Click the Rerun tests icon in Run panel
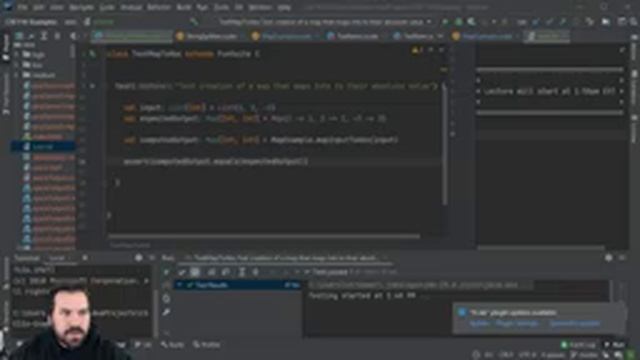The height and width of the screenshot is (360, 640). click(x=167, y=272)
